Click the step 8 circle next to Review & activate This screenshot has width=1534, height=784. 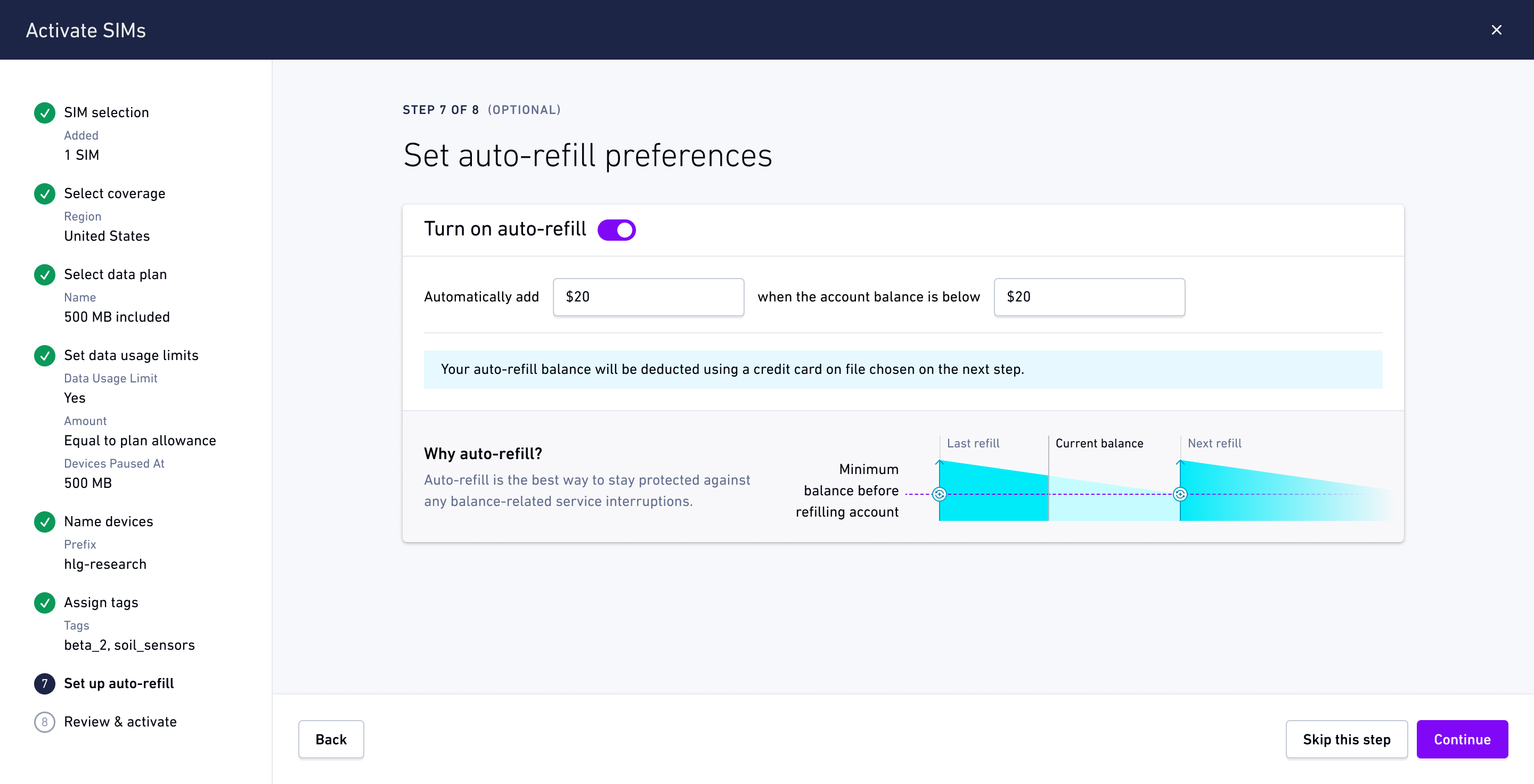pos(45,722)
